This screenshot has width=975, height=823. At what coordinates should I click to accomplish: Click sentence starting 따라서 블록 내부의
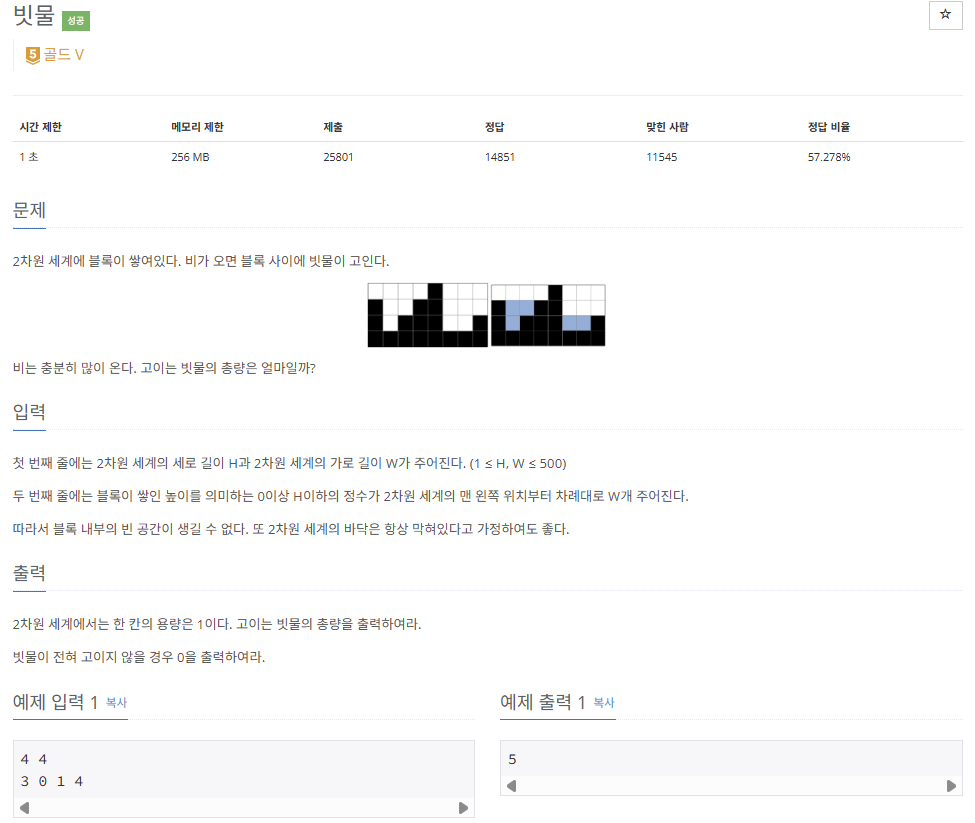point(291,529)
